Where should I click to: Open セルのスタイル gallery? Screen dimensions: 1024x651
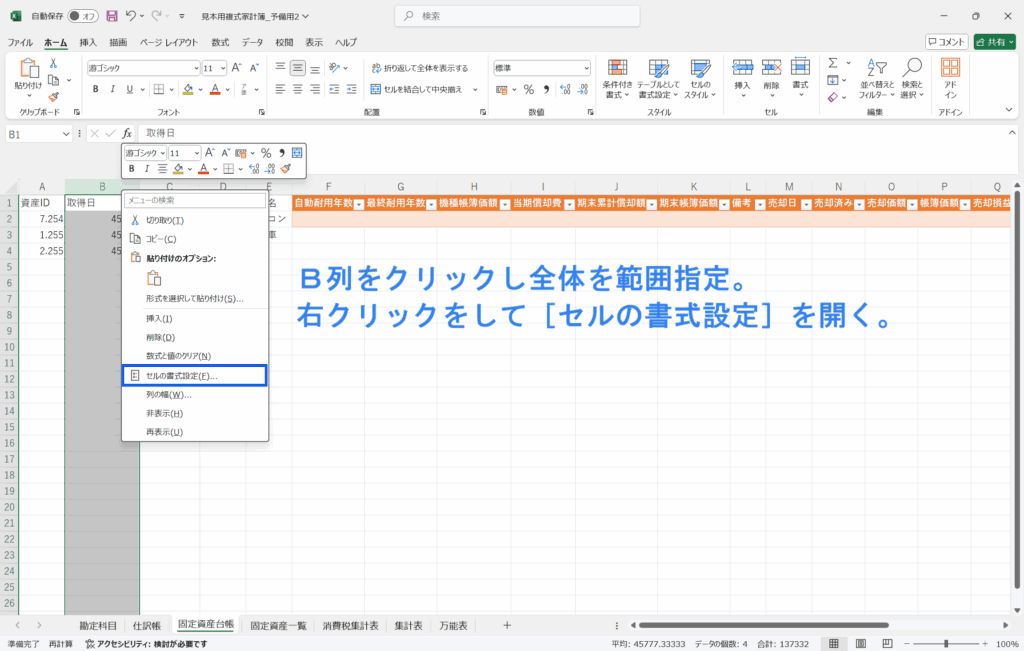click(700, 79)
